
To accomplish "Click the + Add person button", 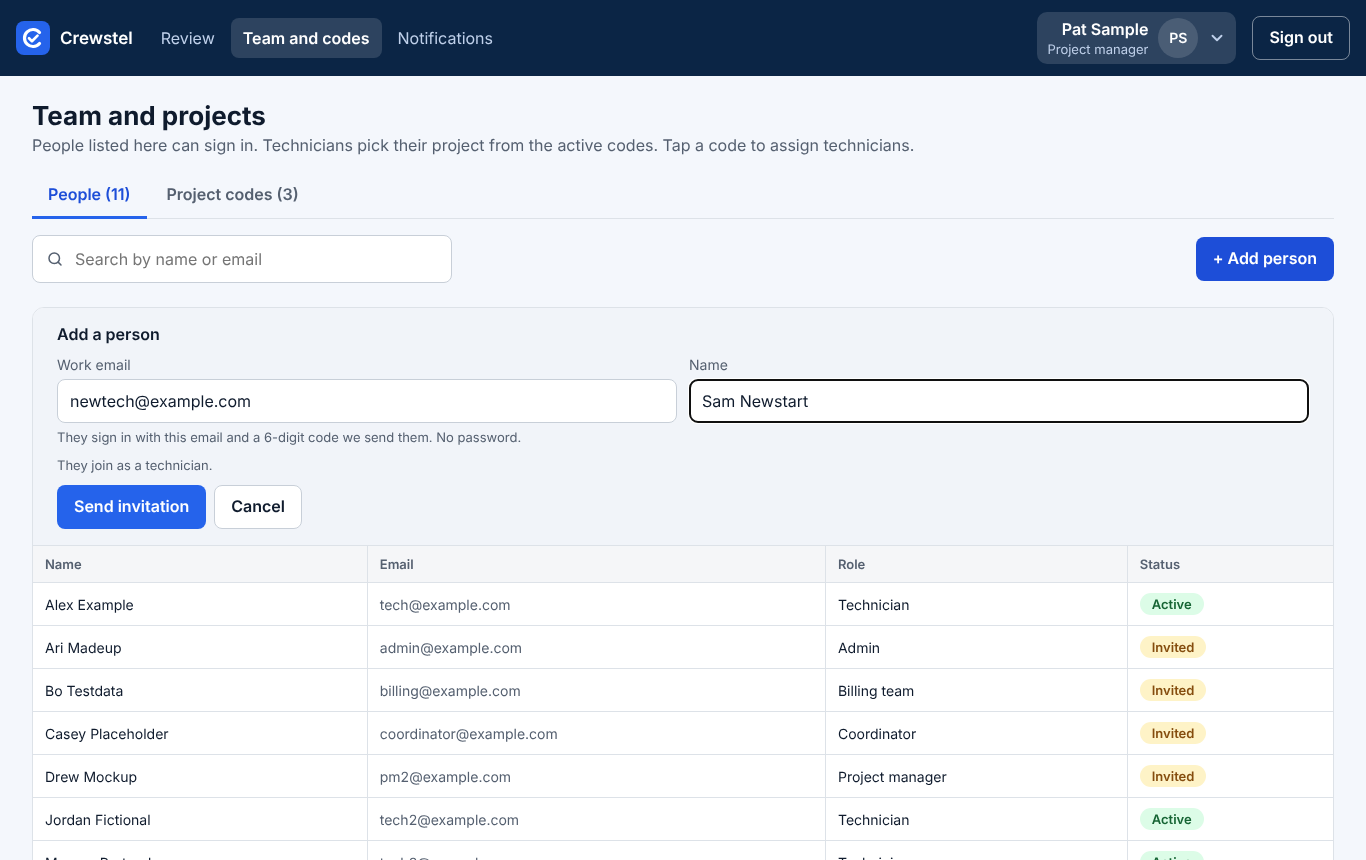I will click(1265, 259).
